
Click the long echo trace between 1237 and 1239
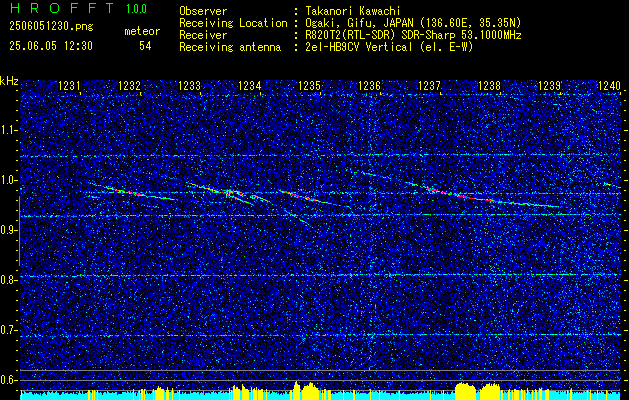click(x=481, y=195)
